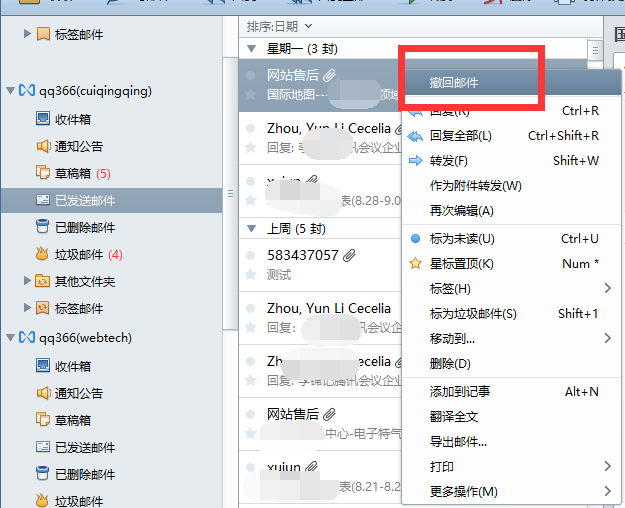Click 翻译全文 menu entry
This screenshot has height=508, width=625.
coord(454,417)
